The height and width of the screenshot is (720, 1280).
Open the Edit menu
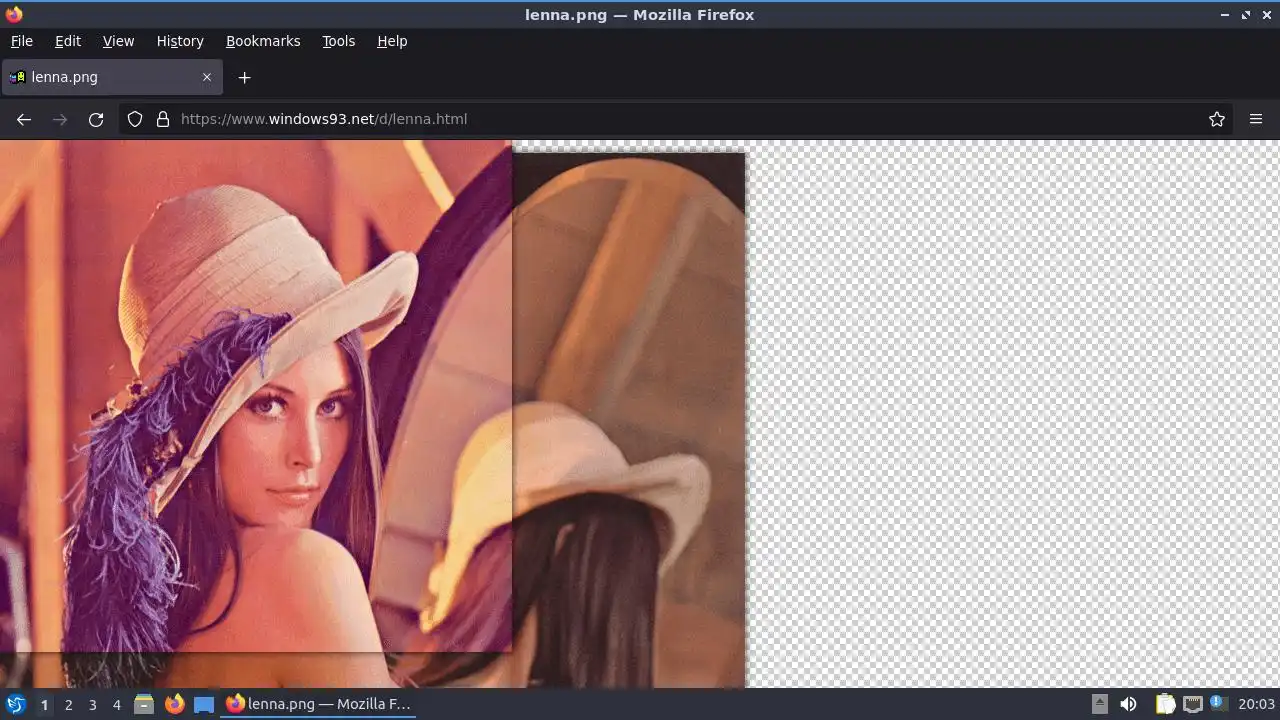(x=68, y=41)
